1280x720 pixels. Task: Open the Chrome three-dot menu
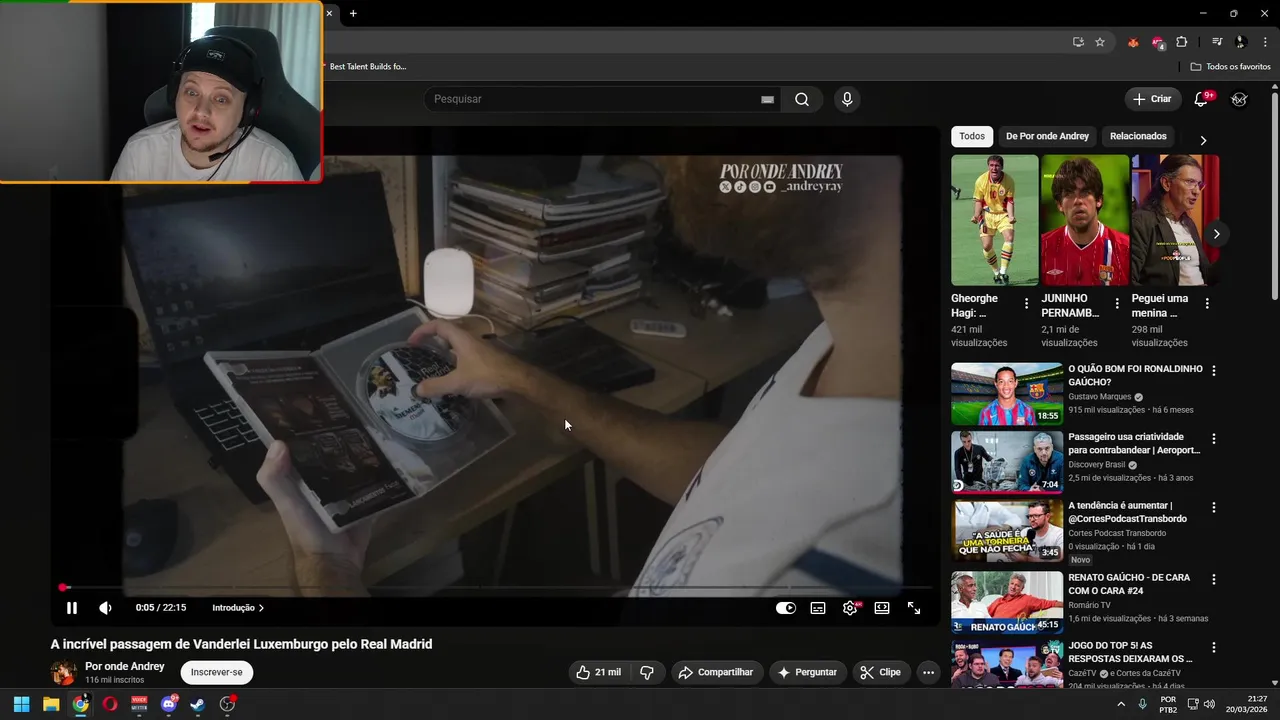point(1263,42)
